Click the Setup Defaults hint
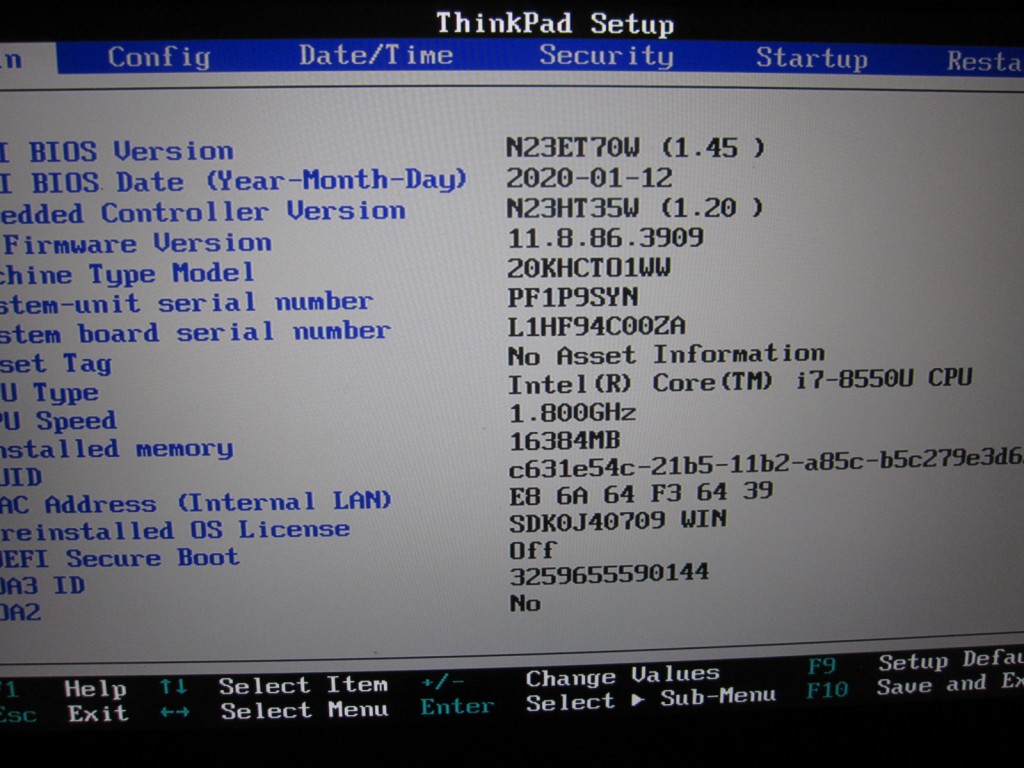 pos(950,661)
